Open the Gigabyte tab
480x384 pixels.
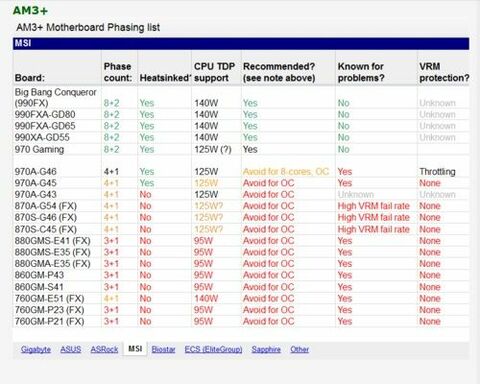(36, 349)
